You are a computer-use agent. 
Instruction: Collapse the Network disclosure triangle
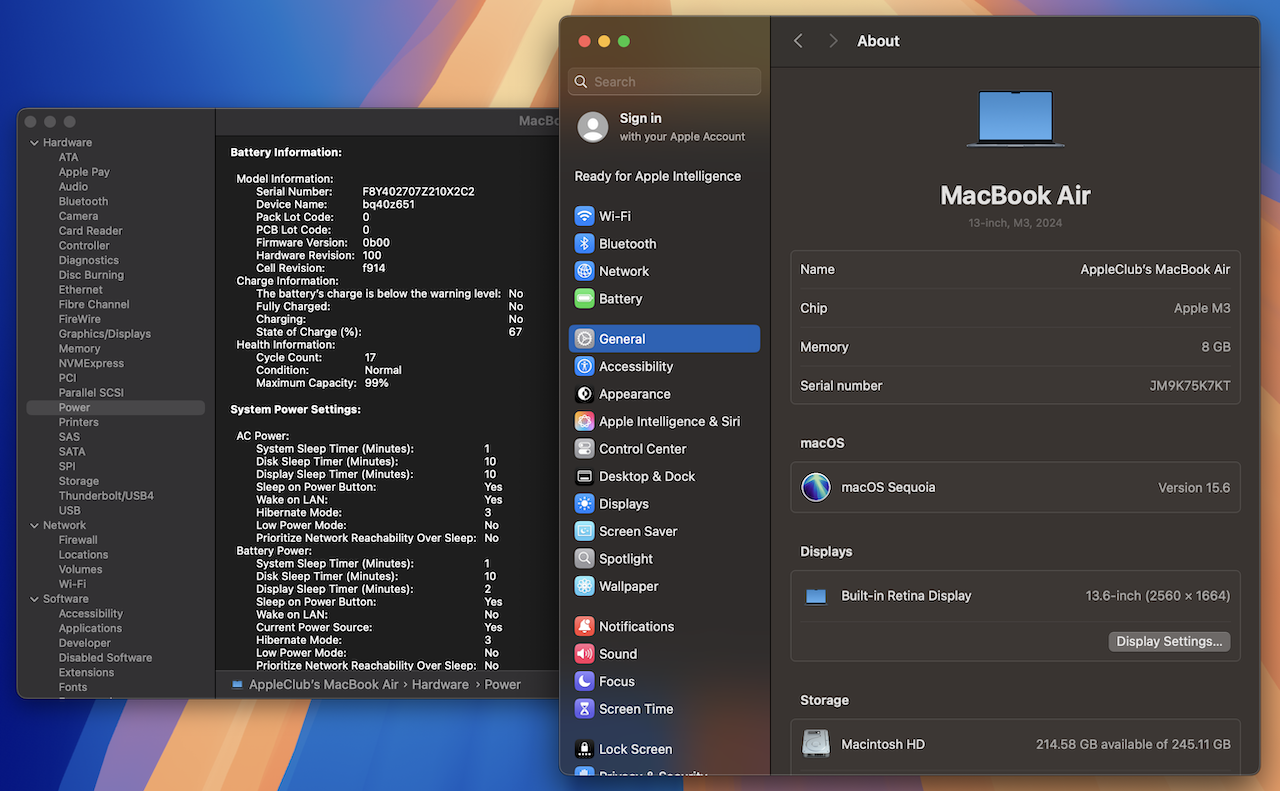[34, 525]
